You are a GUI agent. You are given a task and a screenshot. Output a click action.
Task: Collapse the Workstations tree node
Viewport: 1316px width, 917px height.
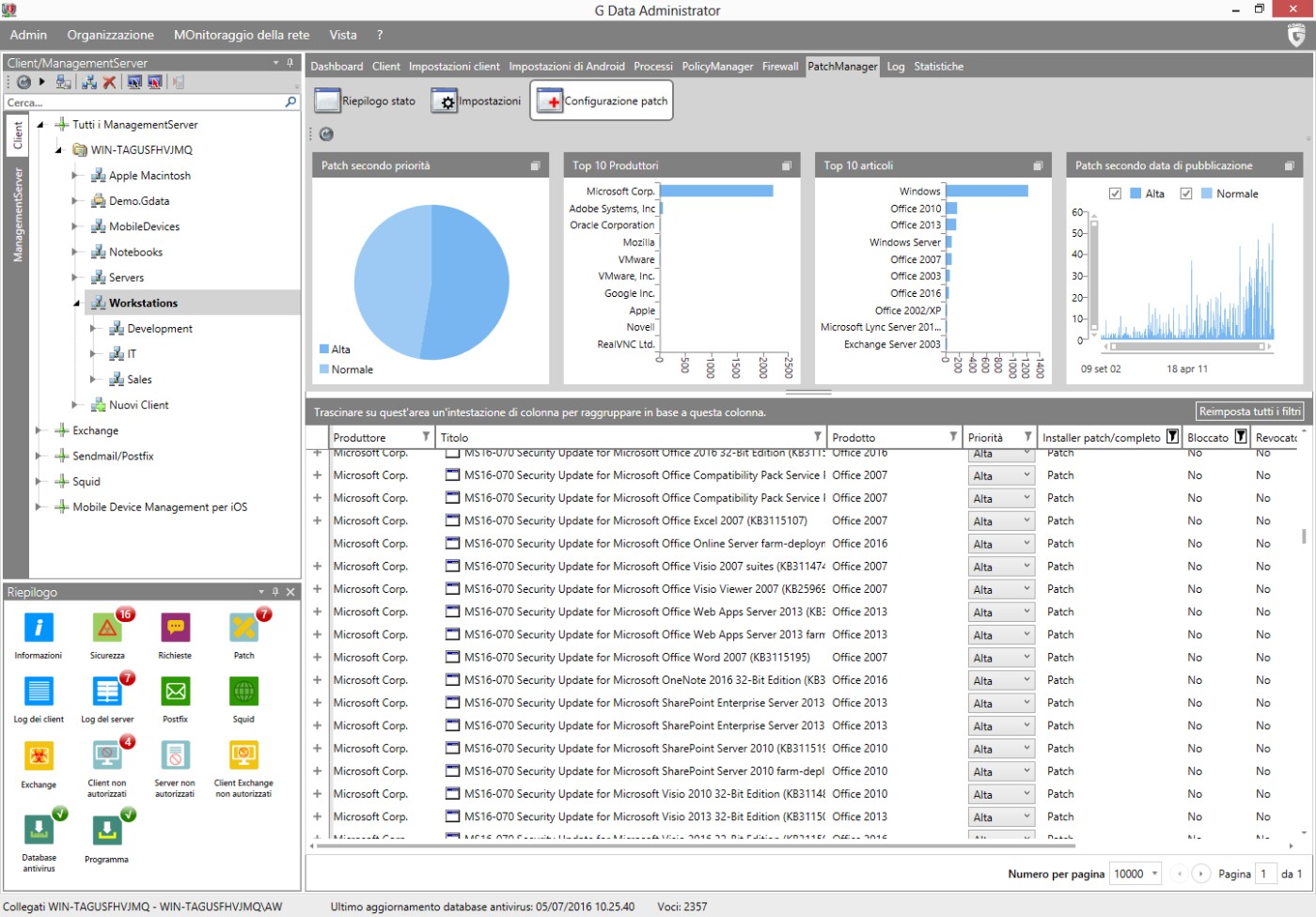pyautogui.click(x=76, y=303)
